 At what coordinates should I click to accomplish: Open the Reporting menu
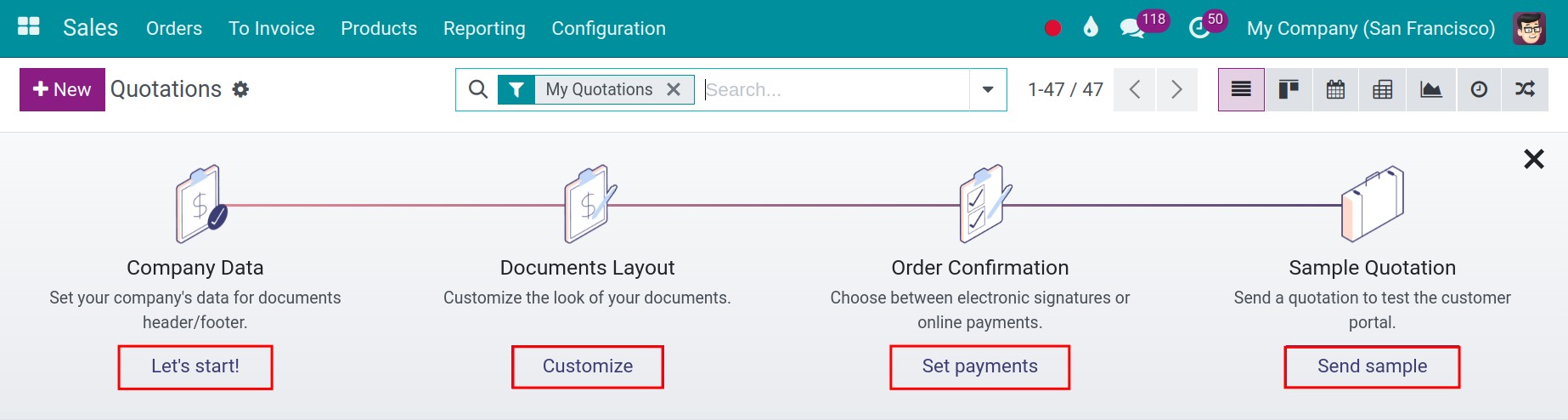[484, 28]
